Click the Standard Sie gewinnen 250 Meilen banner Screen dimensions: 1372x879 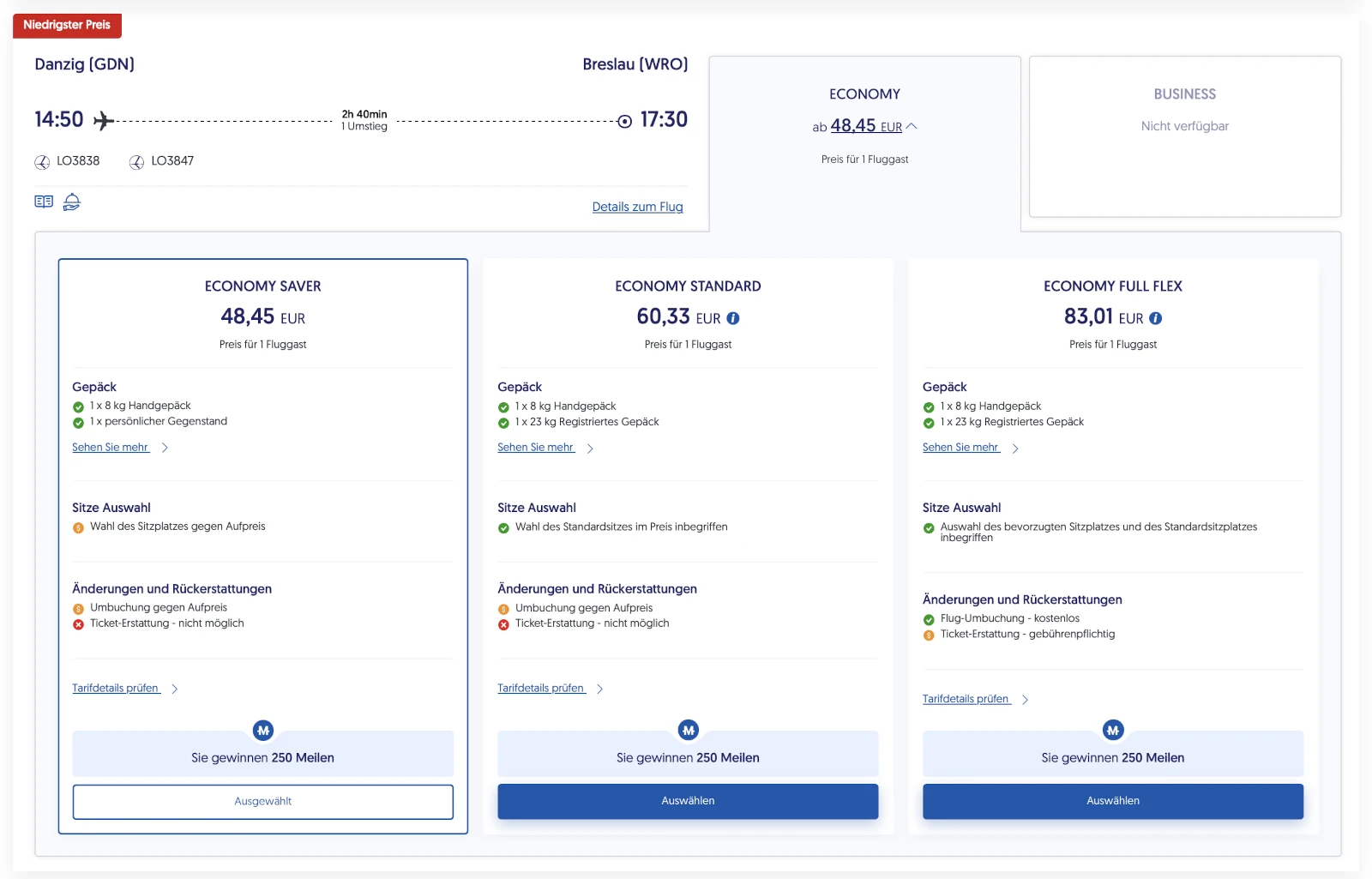(x=688, y=754)
